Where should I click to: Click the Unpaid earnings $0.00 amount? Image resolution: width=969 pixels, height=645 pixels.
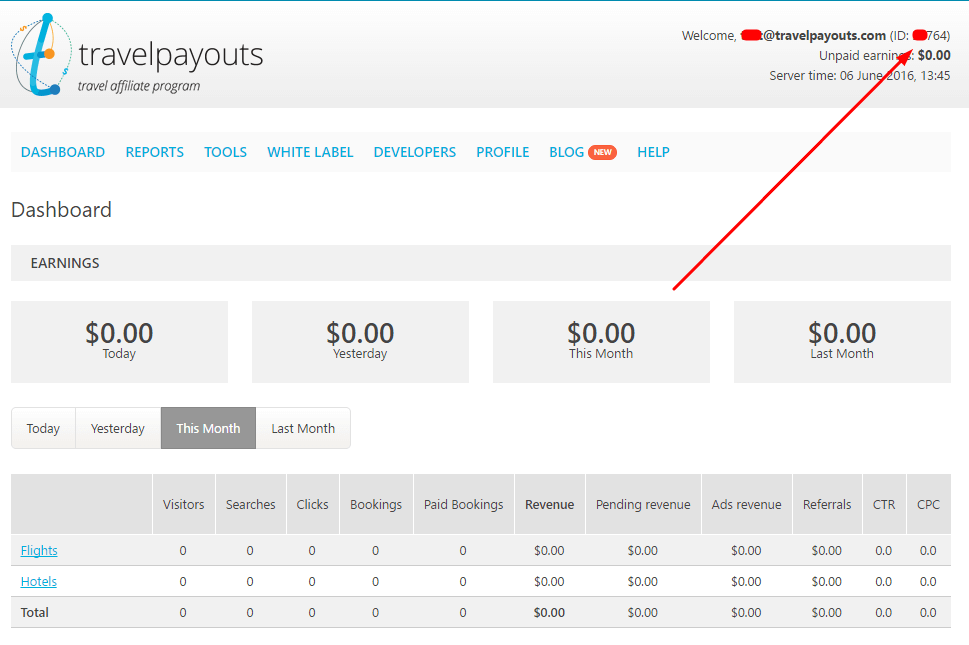(x=934, y=55)
